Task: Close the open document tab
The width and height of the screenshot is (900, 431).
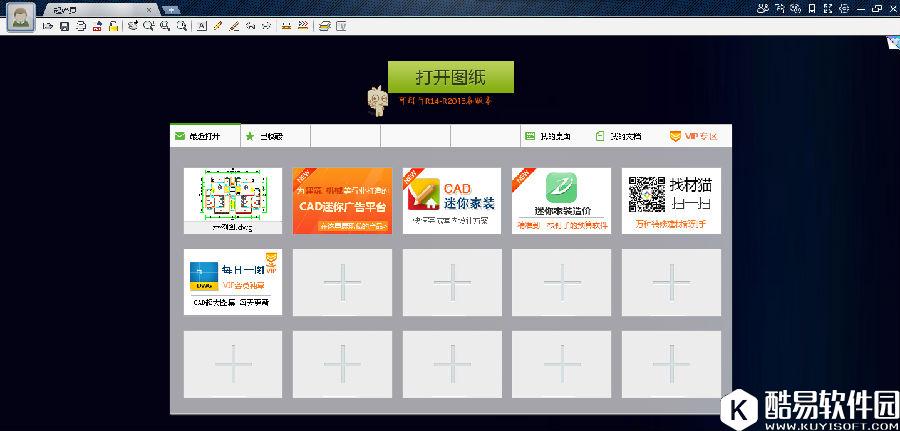Action: tap(149, 10)
